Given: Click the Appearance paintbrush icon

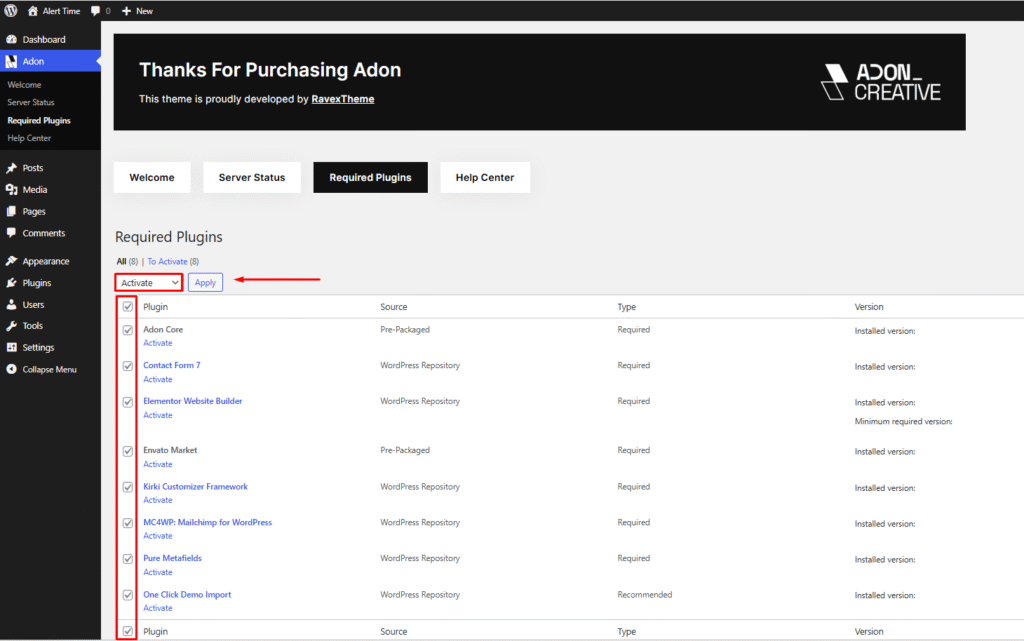Looking at the screenshot, I should (11, 261).
